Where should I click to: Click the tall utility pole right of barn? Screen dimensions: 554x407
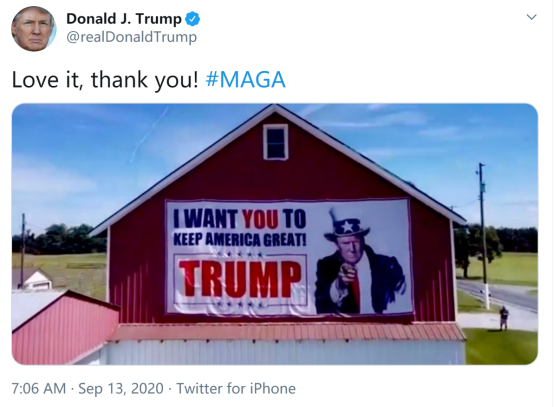coord(483,236)
